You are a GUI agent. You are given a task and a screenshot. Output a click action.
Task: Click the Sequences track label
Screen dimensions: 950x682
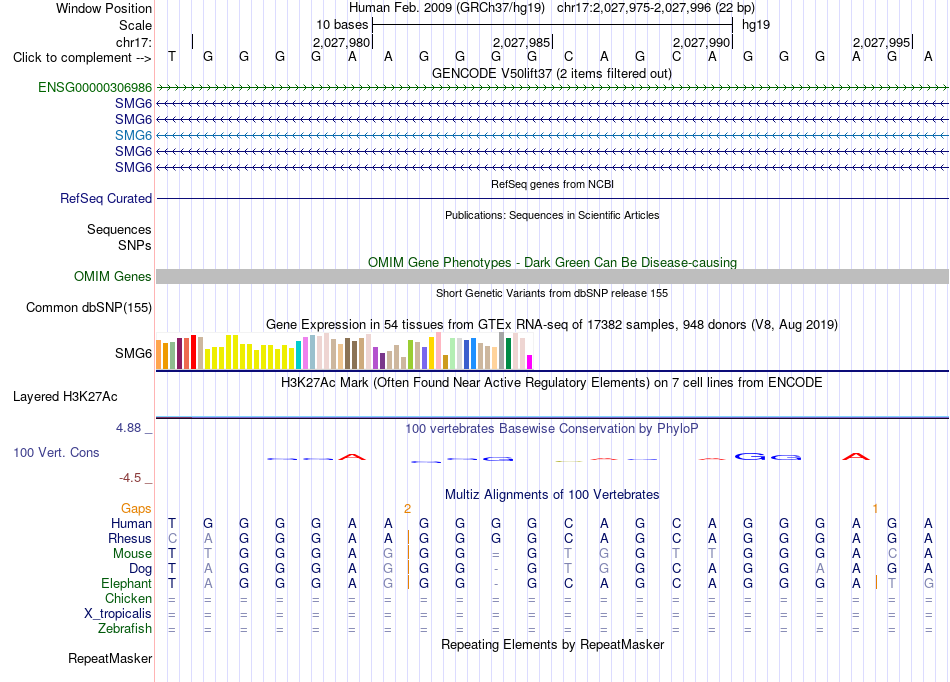point(119,230)
